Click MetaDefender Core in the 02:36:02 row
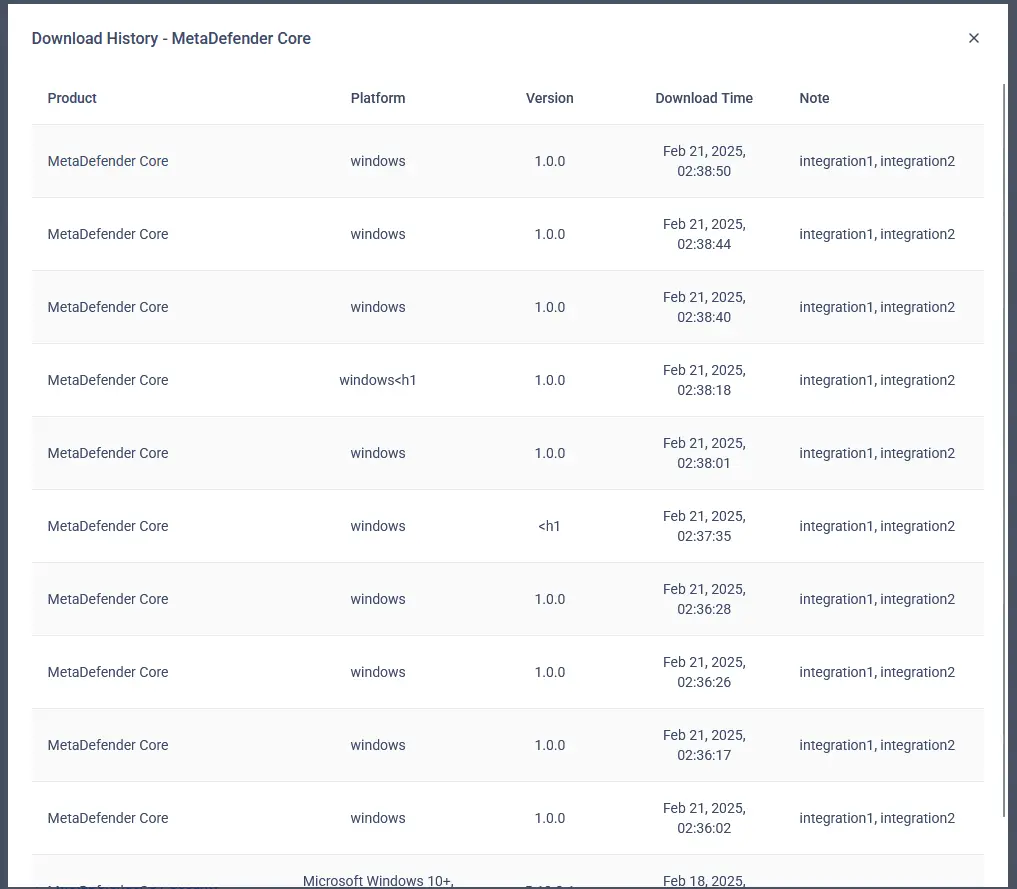 108,818
